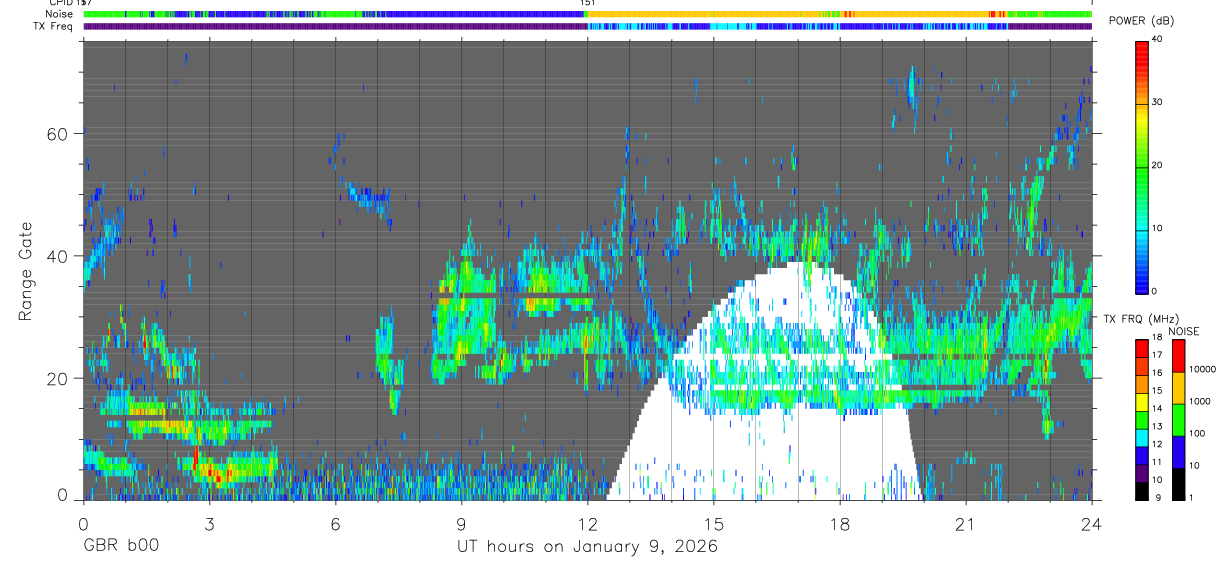This screenshot has height=567, width=1228.
Task: Click the '40' label on POWER colorbar
Action: (1159, 40)
